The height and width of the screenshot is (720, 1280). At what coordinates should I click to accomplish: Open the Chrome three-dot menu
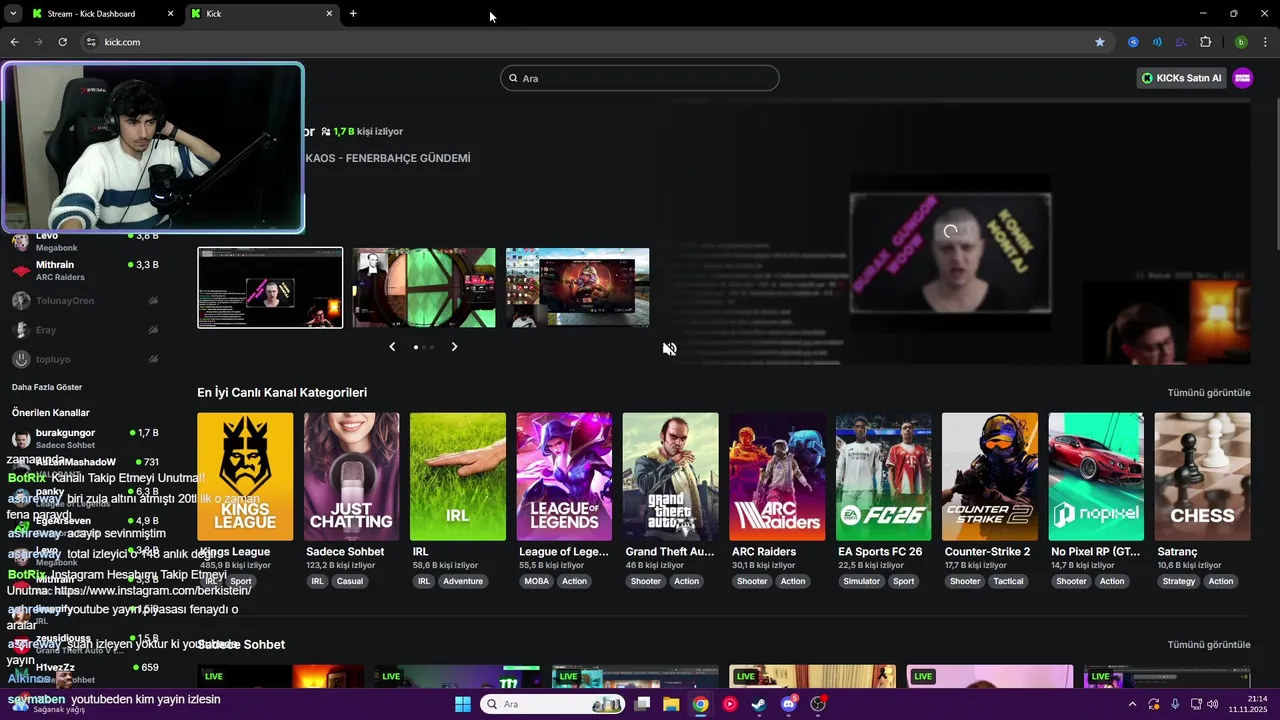pos(1266,42)
